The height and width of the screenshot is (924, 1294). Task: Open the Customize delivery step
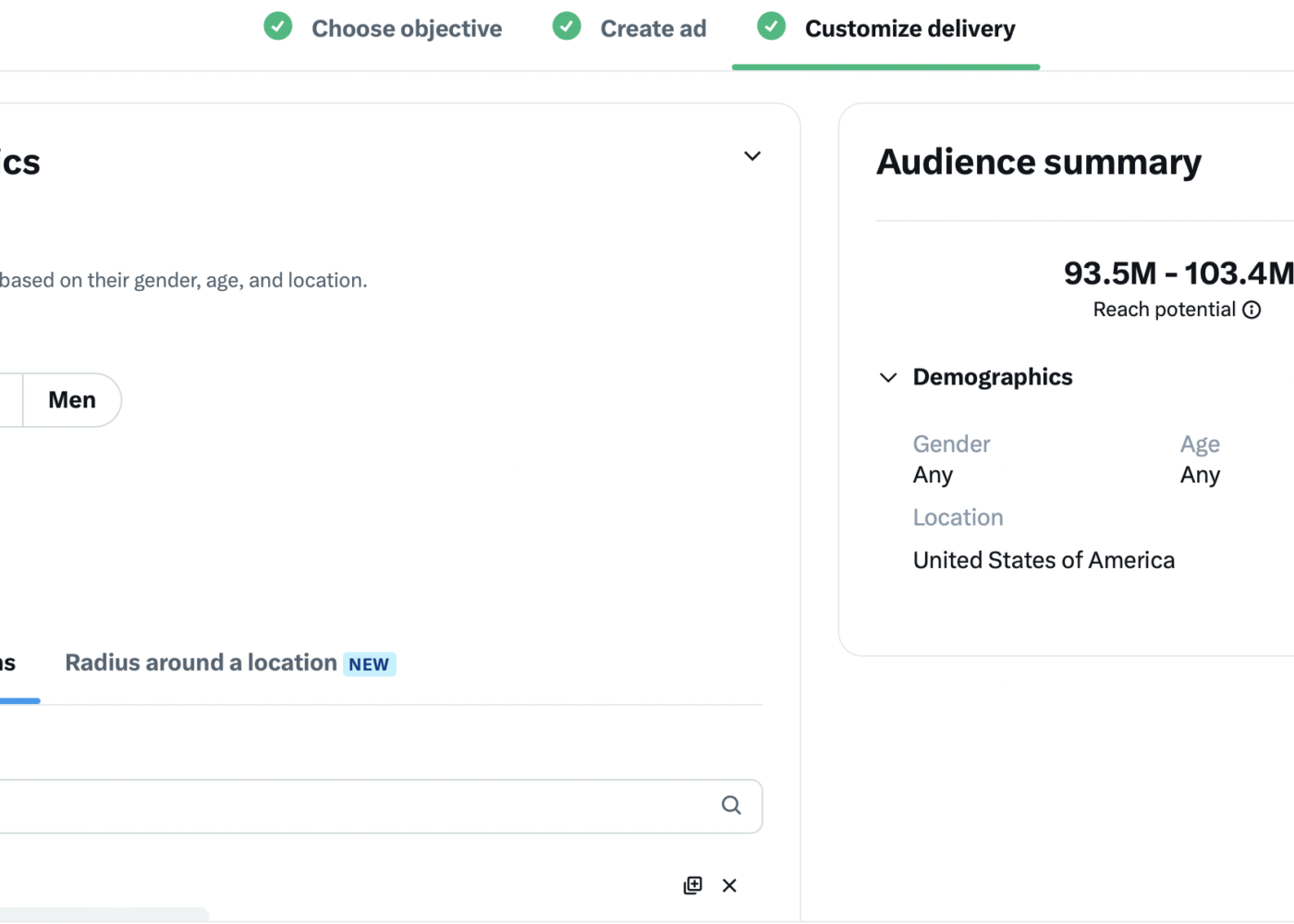[x=909, y=29]
